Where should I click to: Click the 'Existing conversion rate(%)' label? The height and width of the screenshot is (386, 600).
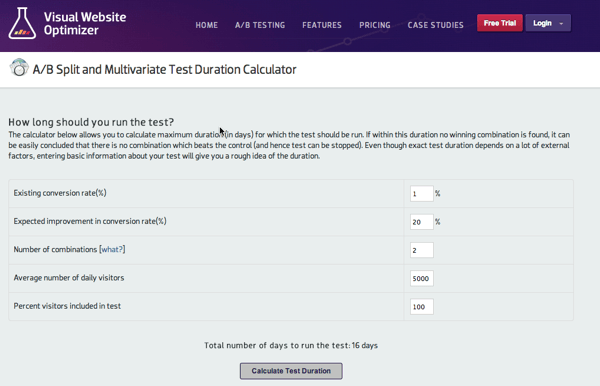(60, 193)
